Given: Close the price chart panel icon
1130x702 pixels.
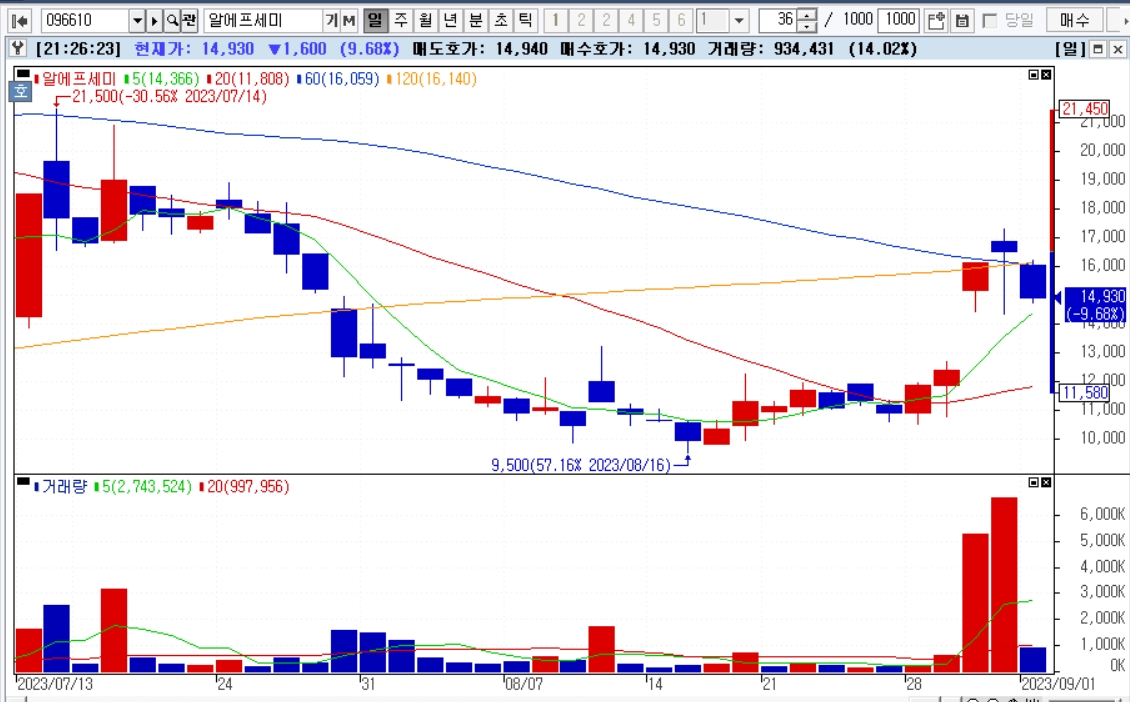Looking at the screenshot, I should click(x=1046, y=75).
